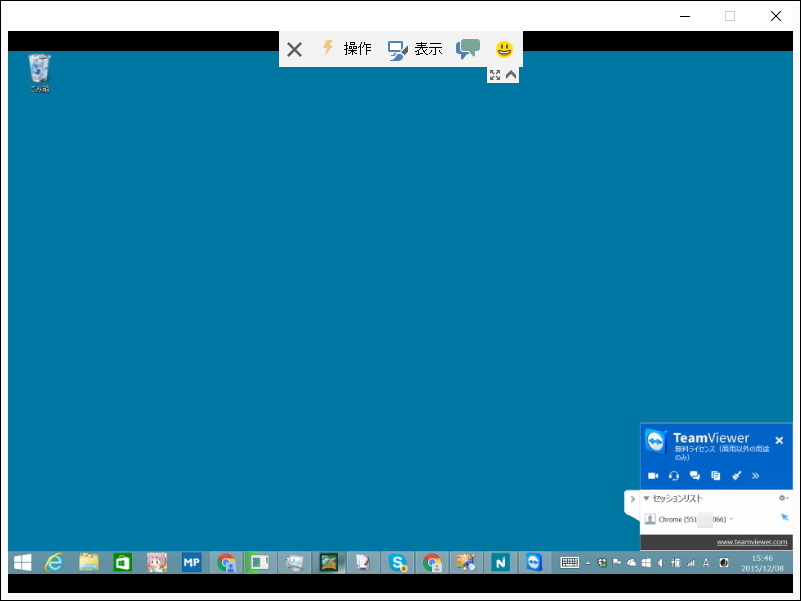Open the www.teamviewer.com link
This screenshot has width=801, height=601.
pos(751,542)
